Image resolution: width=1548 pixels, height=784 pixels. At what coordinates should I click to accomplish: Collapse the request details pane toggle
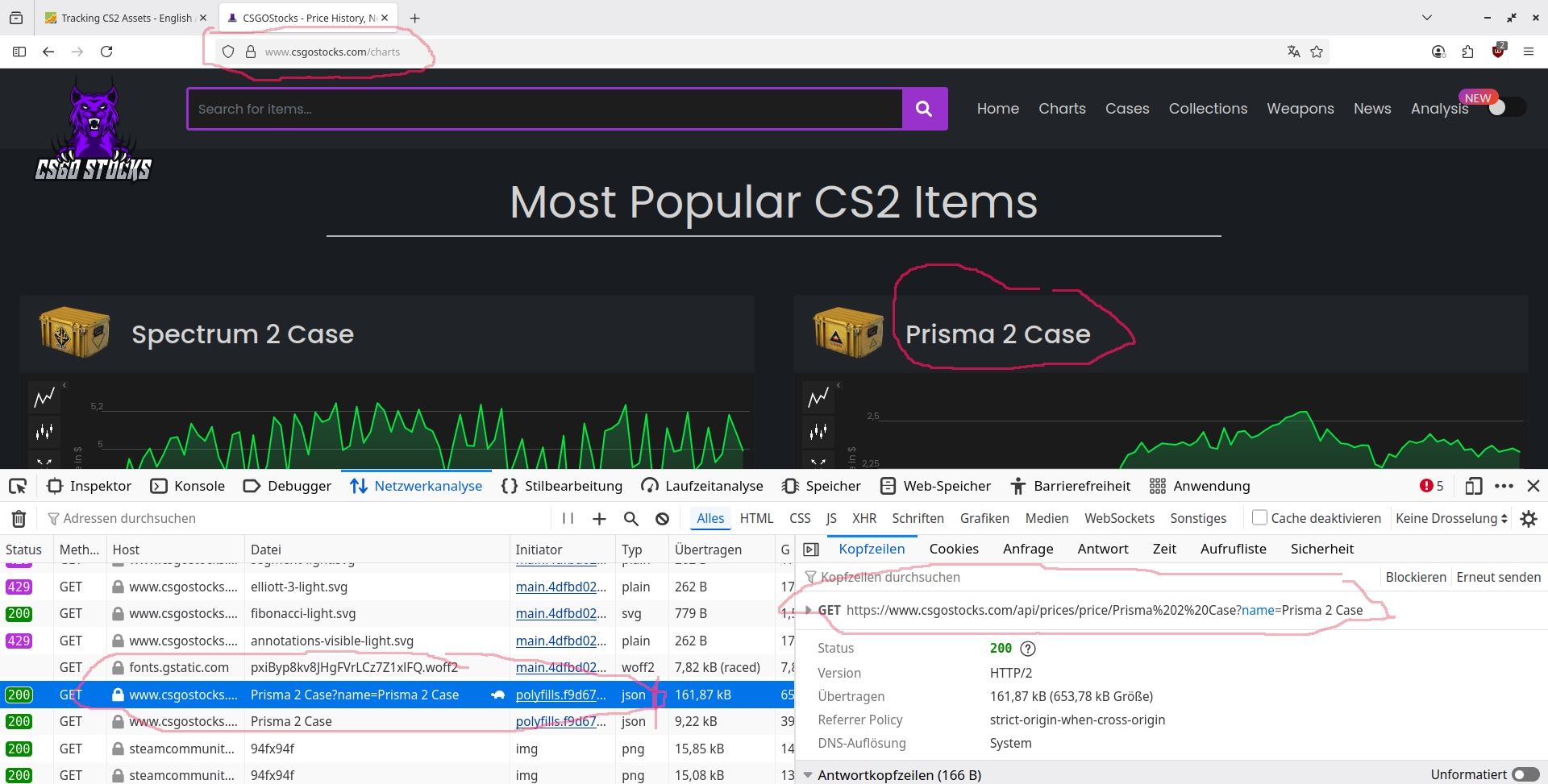coord(811,549)
